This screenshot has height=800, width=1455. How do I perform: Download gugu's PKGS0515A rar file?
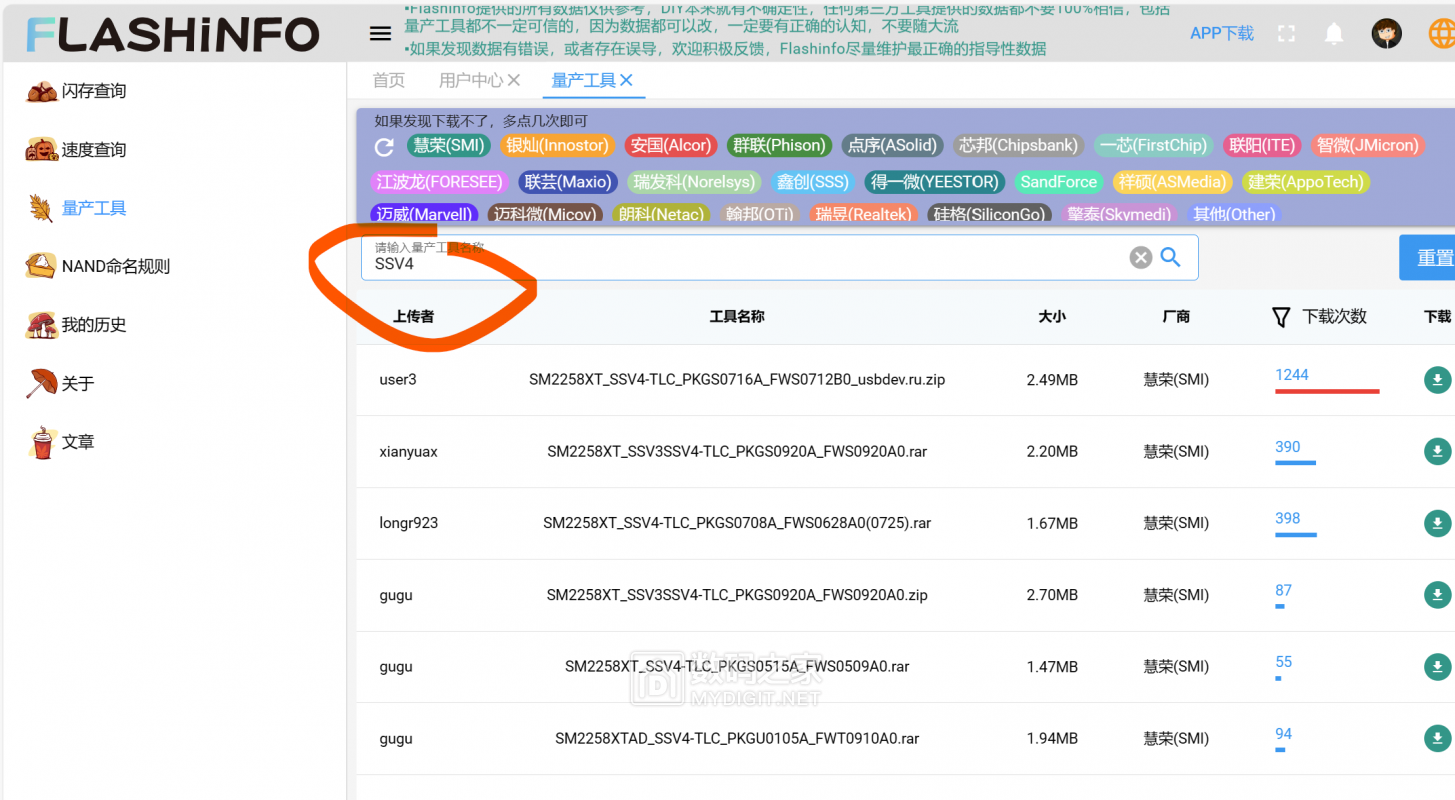(1437, 667)
